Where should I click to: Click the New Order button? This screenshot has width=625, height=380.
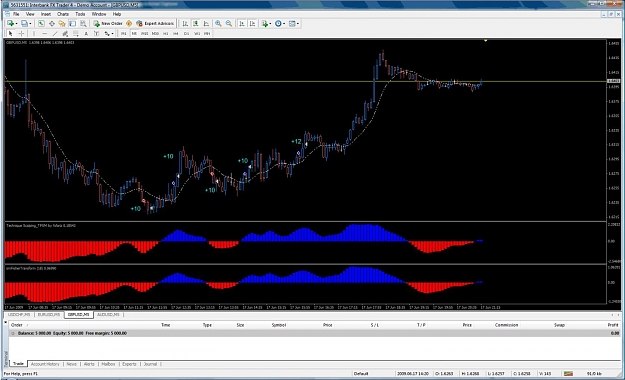(108, 24)
